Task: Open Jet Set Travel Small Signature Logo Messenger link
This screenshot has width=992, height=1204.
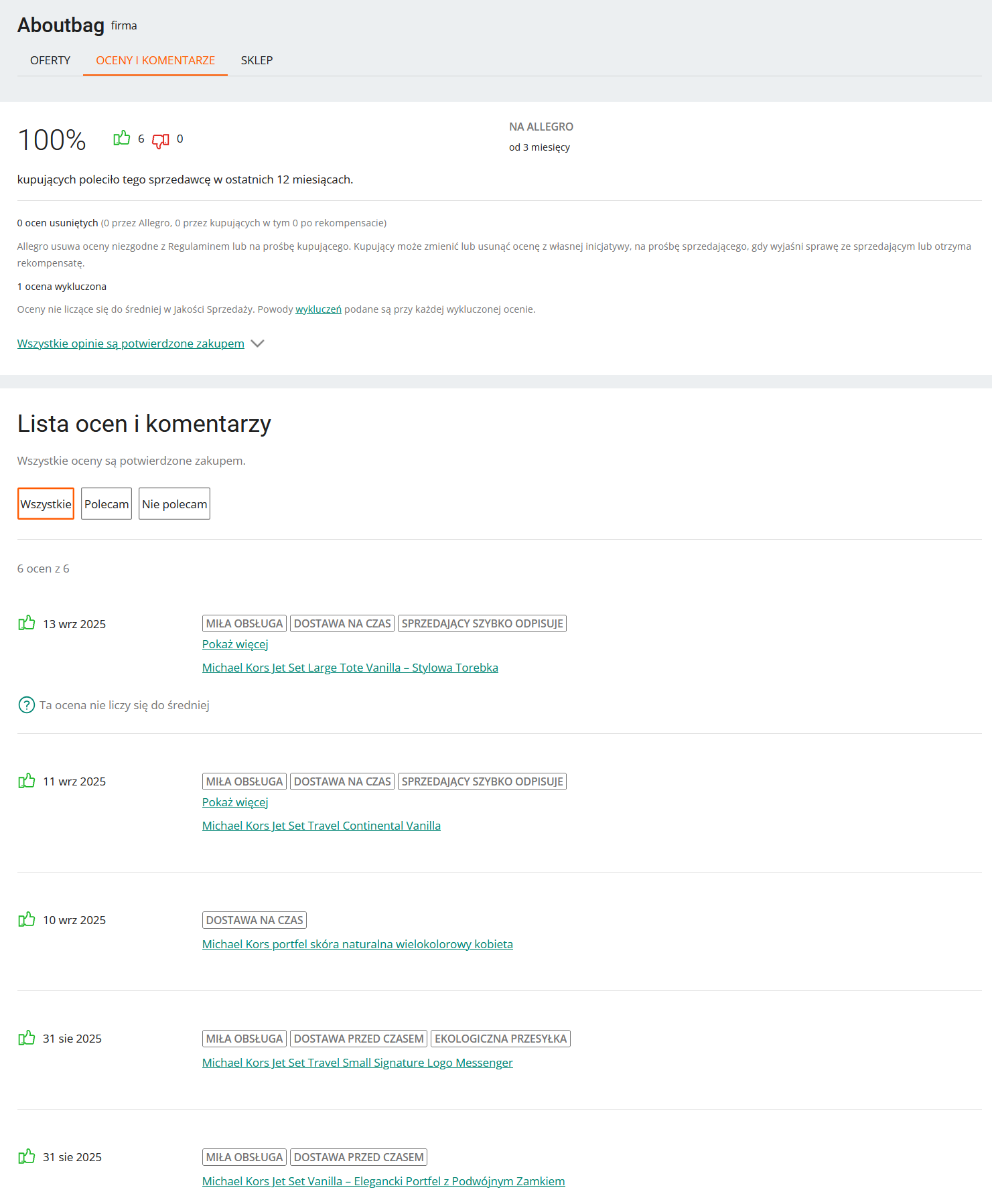Action: 357,1063
